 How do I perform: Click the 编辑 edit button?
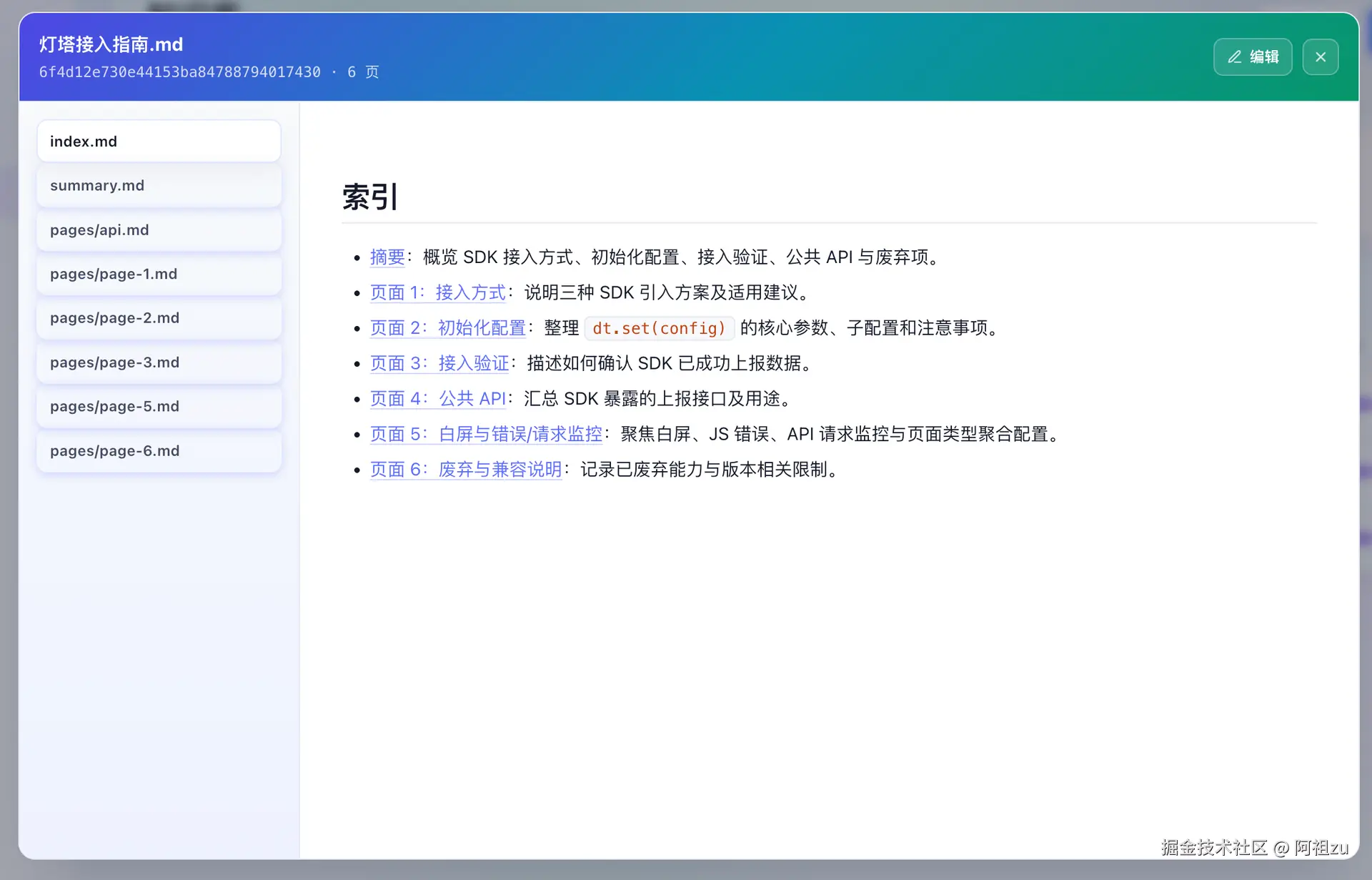tap(1253, 56)
